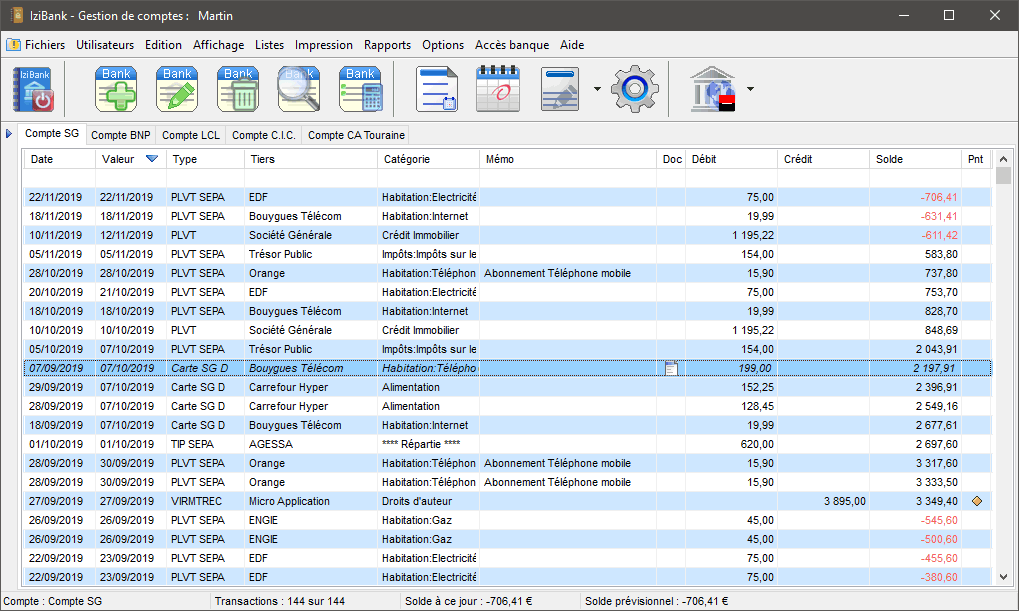Open the red calendar scheduler icon

(499, 89)
